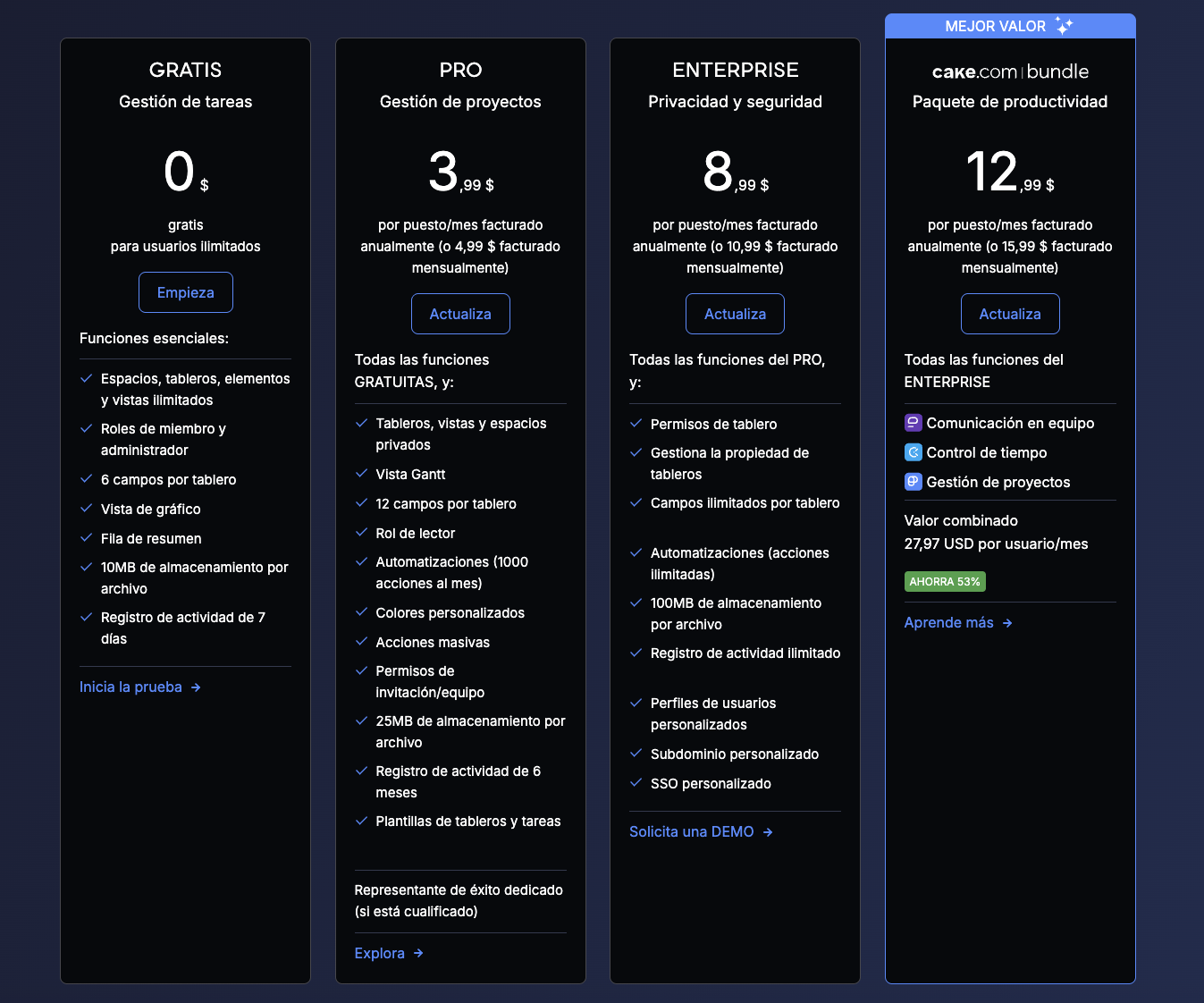Follow the Solicita una DEMO link

[691, 832]
